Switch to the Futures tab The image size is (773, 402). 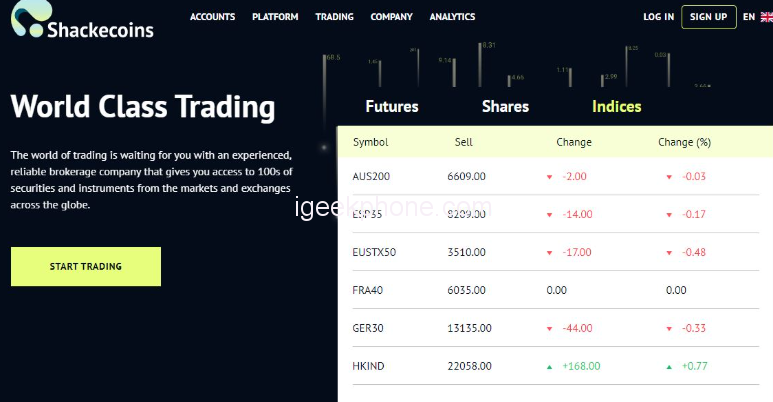point(392,106)
